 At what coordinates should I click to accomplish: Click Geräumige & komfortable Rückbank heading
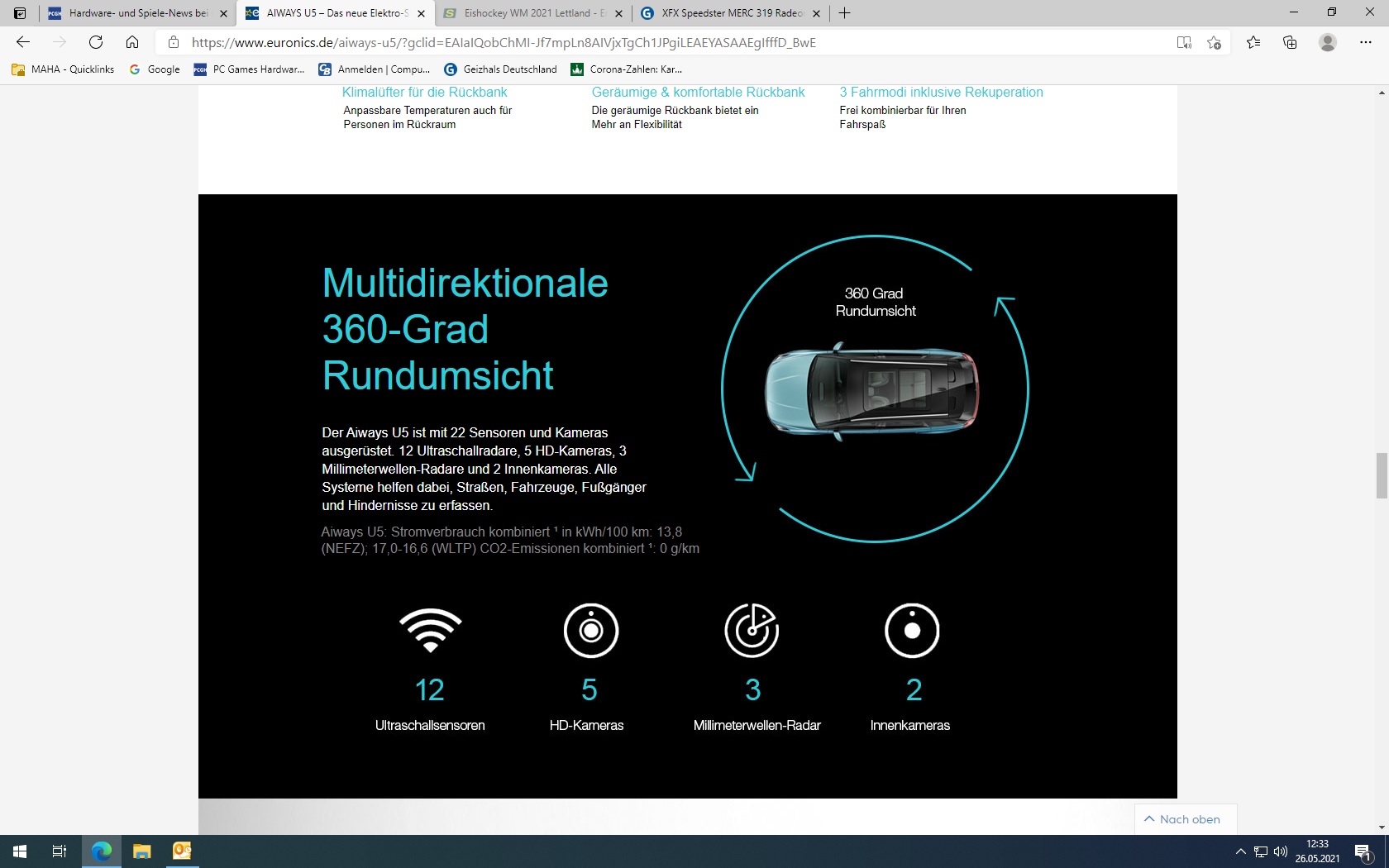tap(698, 92)
